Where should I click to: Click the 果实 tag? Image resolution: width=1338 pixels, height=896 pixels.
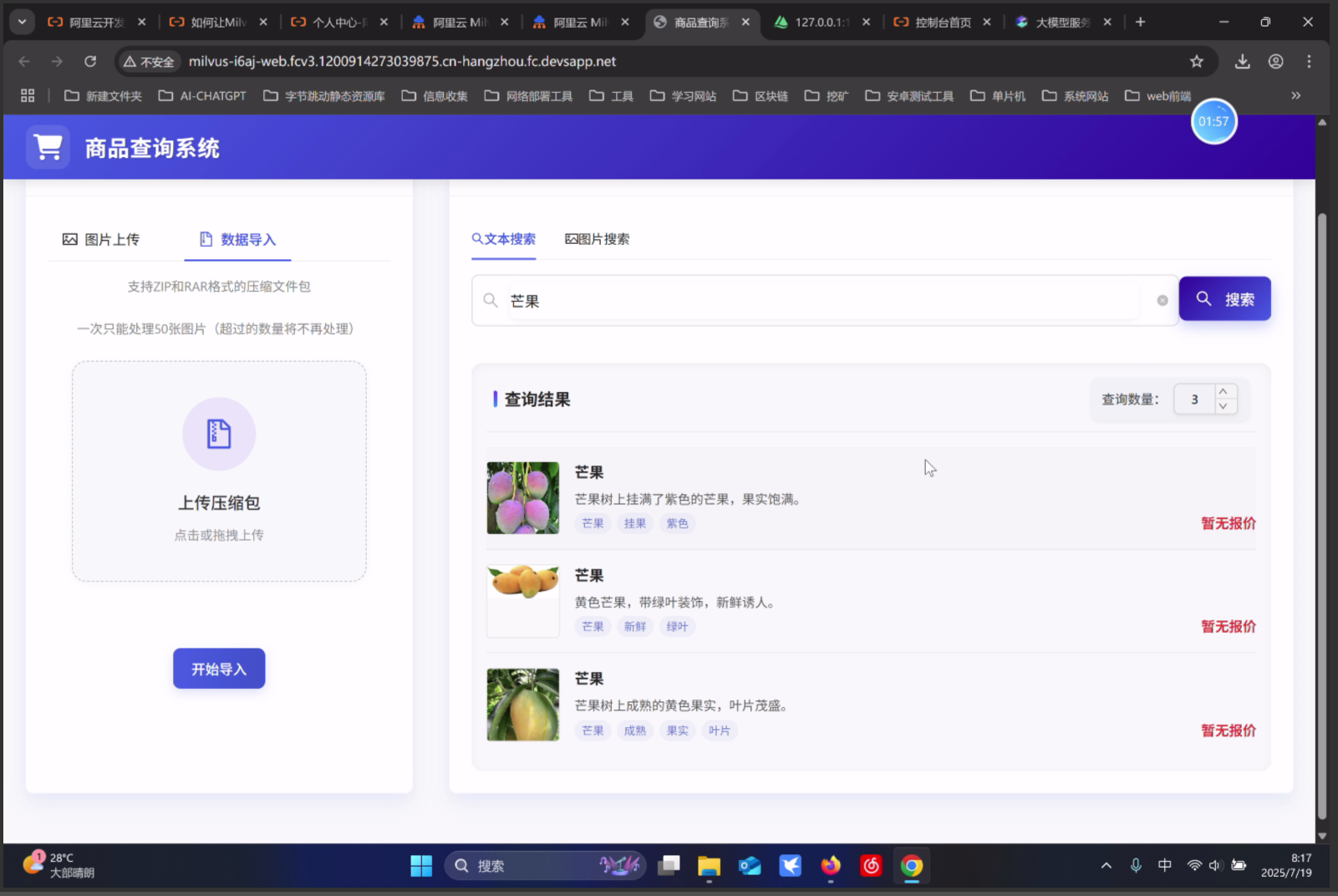677,731
